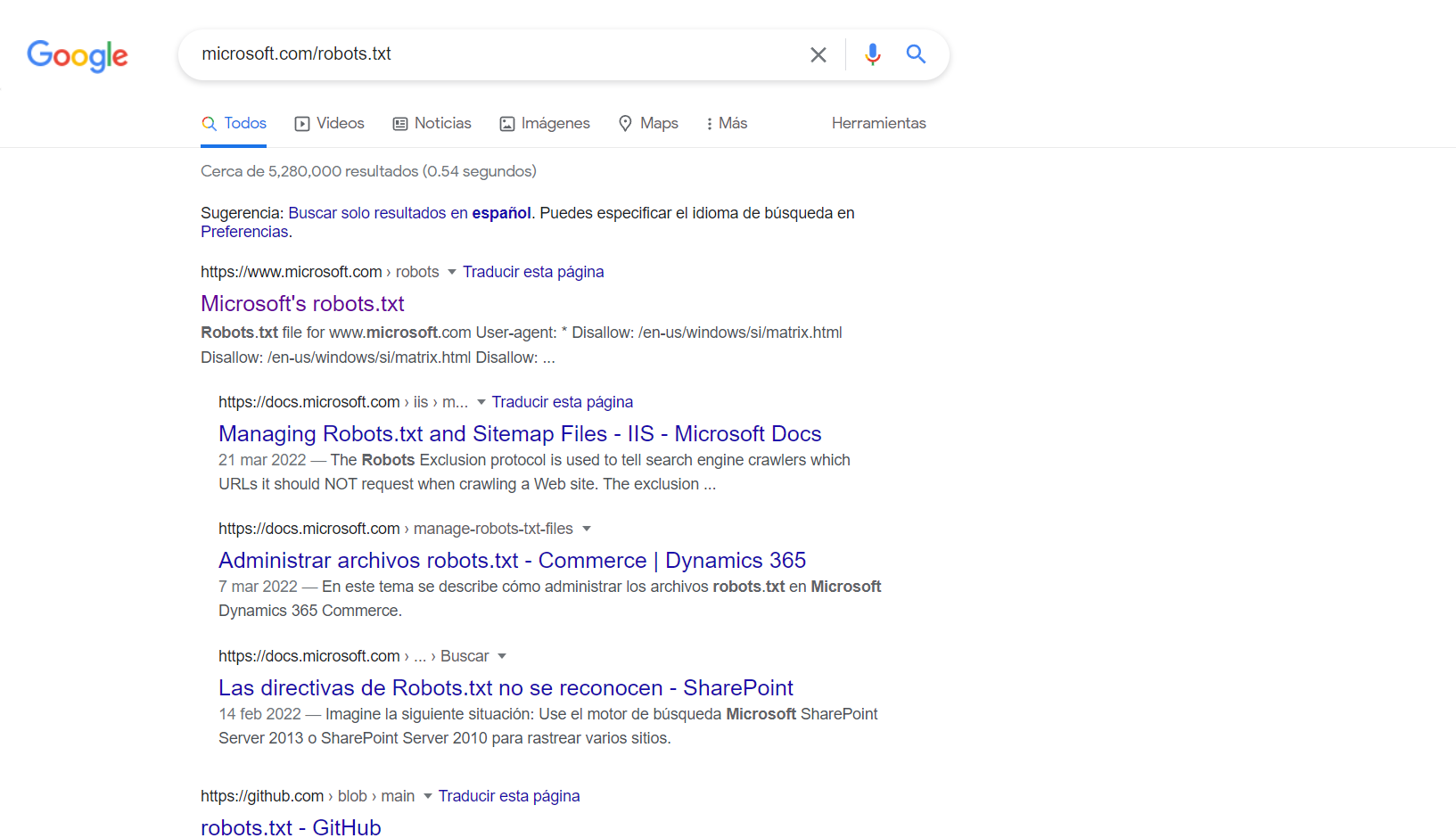
Task: Start voice search with the microphone icon
Action: pyautogui.click(x=872, y=54)
